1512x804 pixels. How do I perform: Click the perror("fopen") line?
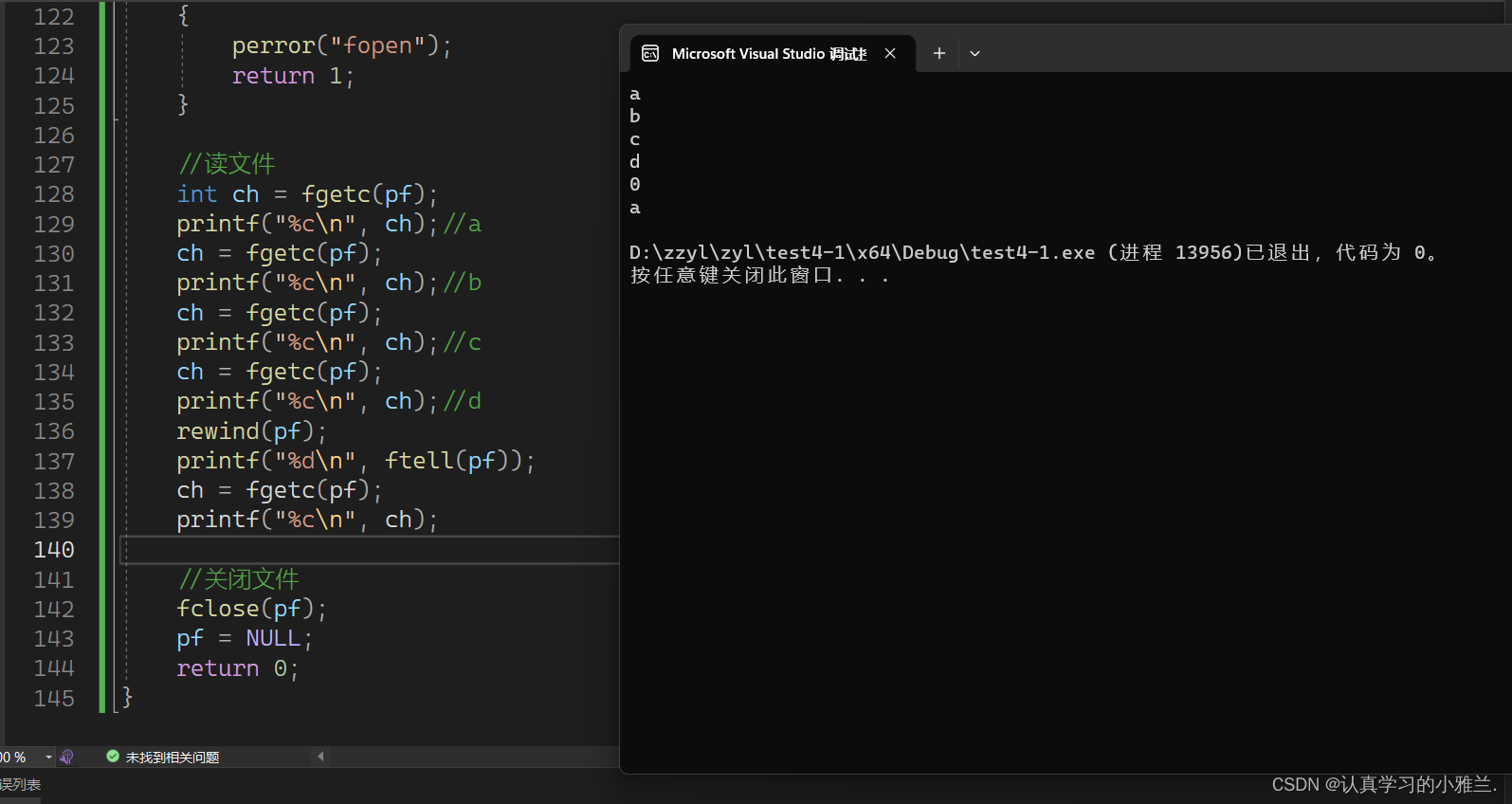[x=341, y=46]
